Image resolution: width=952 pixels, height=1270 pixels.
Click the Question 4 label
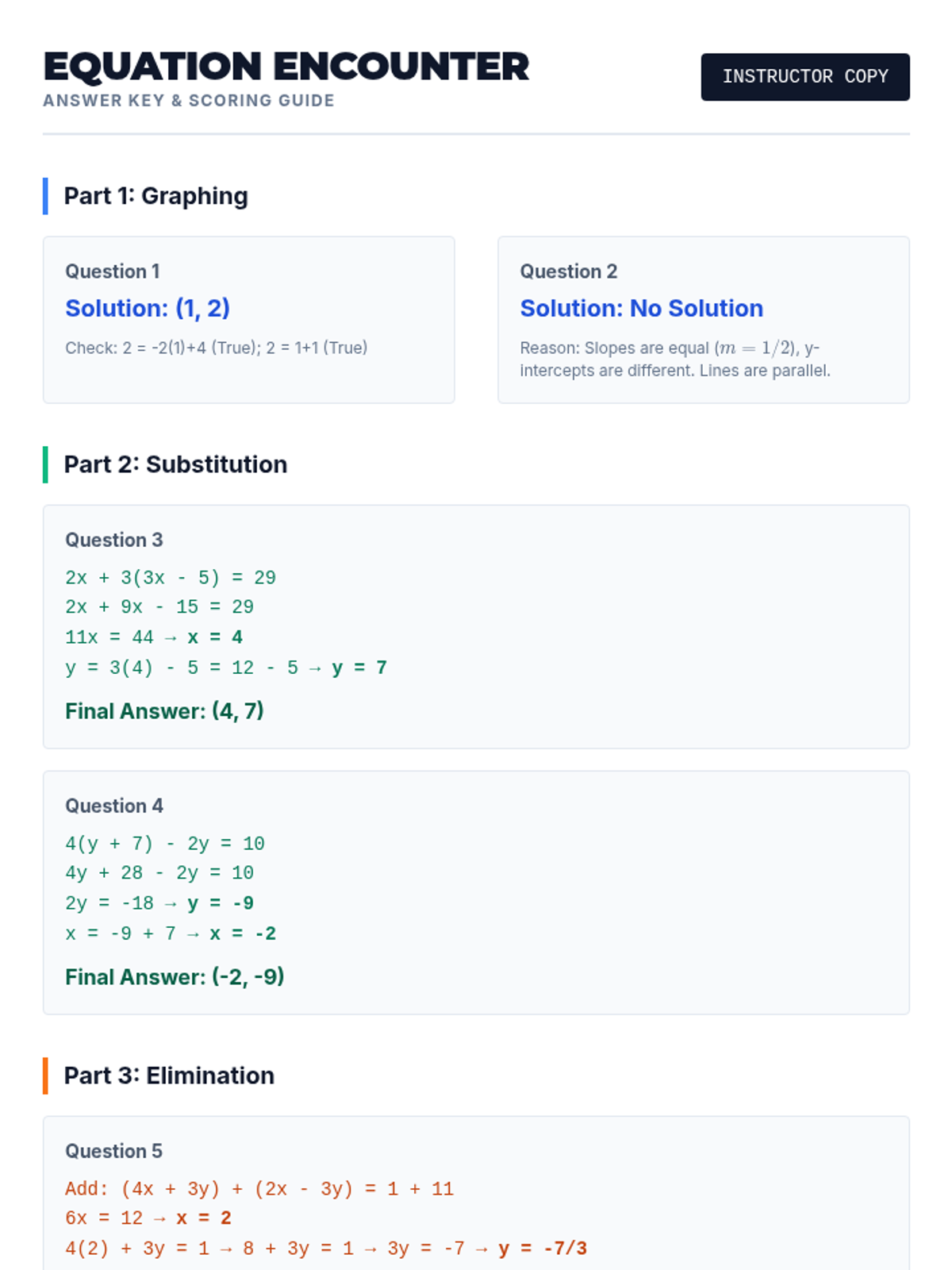(113, 806)
